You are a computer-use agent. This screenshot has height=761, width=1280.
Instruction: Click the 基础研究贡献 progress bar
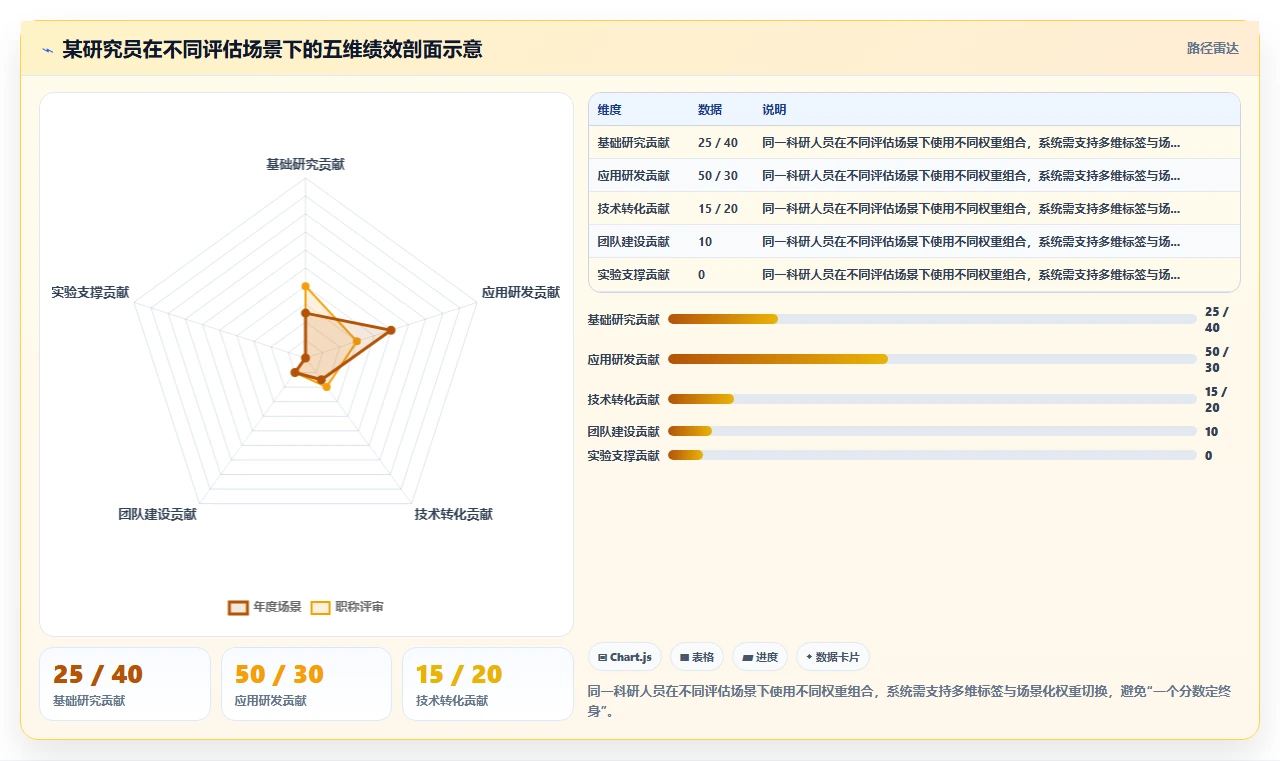point(932,319)
